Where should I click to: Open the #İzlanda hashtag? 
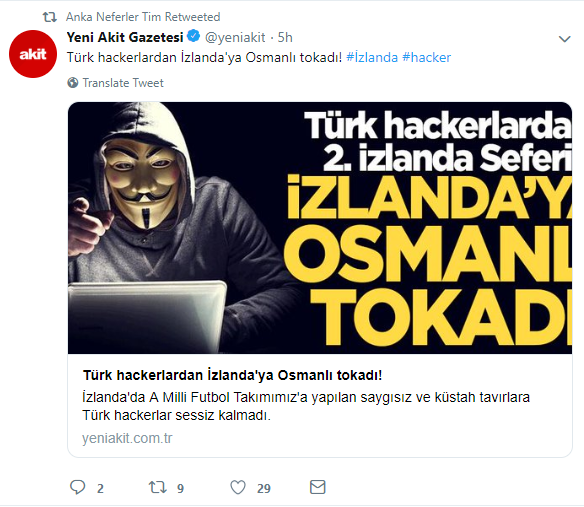[x=372, y=57]
